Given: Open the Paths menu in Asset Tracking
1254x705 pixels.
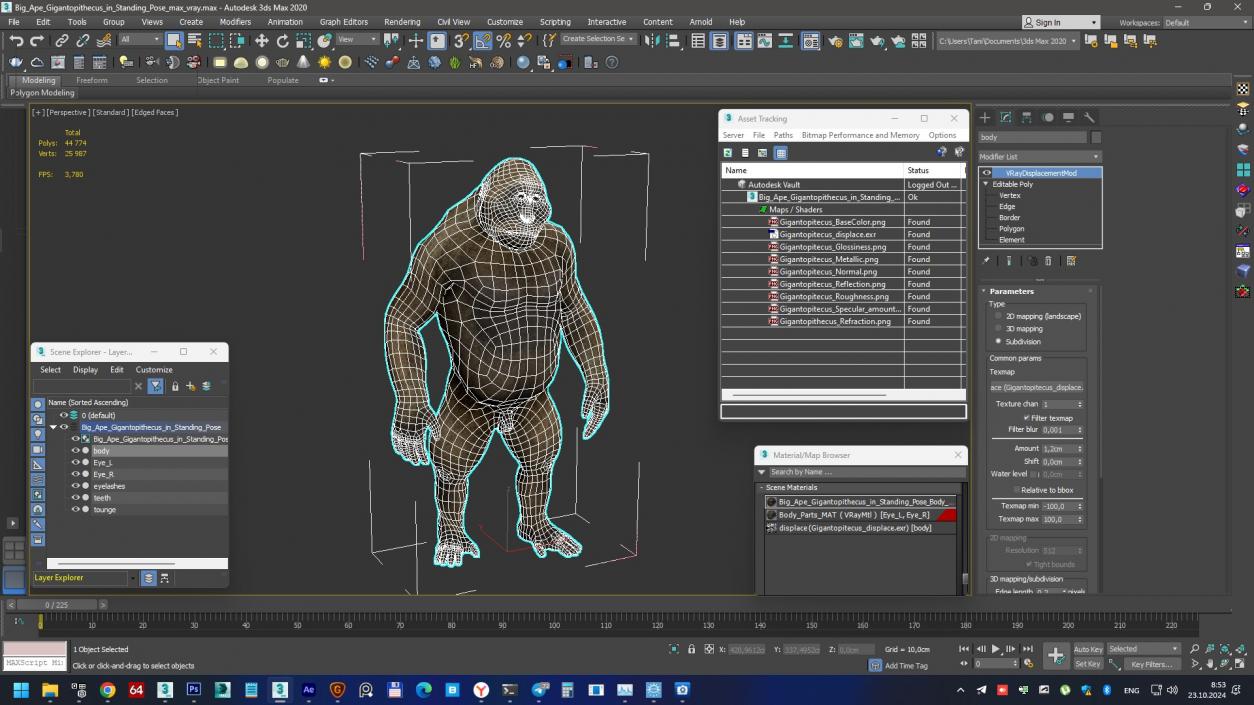Looking at the screenshot, I should pyautogui.click(x=783, y=135).
